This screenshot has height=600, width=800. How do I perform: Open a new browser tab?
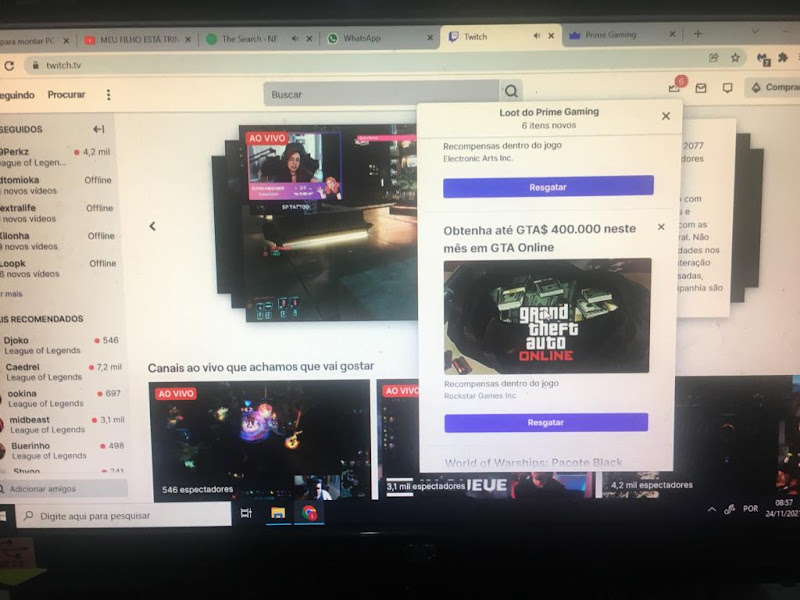697,34
